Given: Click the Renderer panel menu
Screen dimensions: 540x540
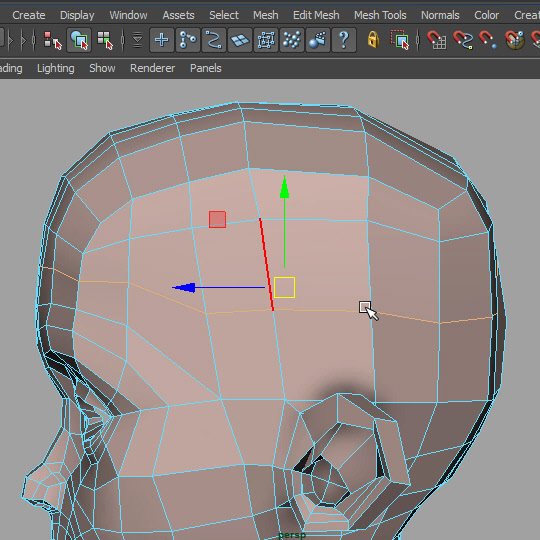Looking at the screenshot, I should [x=153, y=68].
